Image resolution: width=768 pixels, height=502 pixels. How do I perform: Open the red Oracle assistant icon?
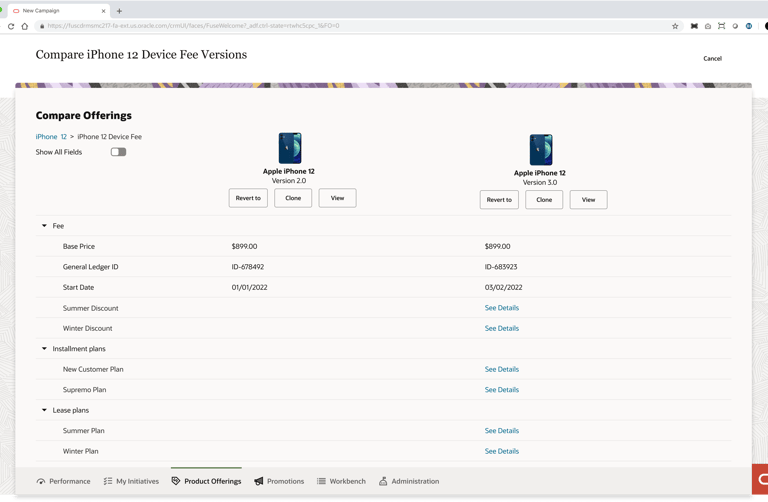tap(760, 479)
